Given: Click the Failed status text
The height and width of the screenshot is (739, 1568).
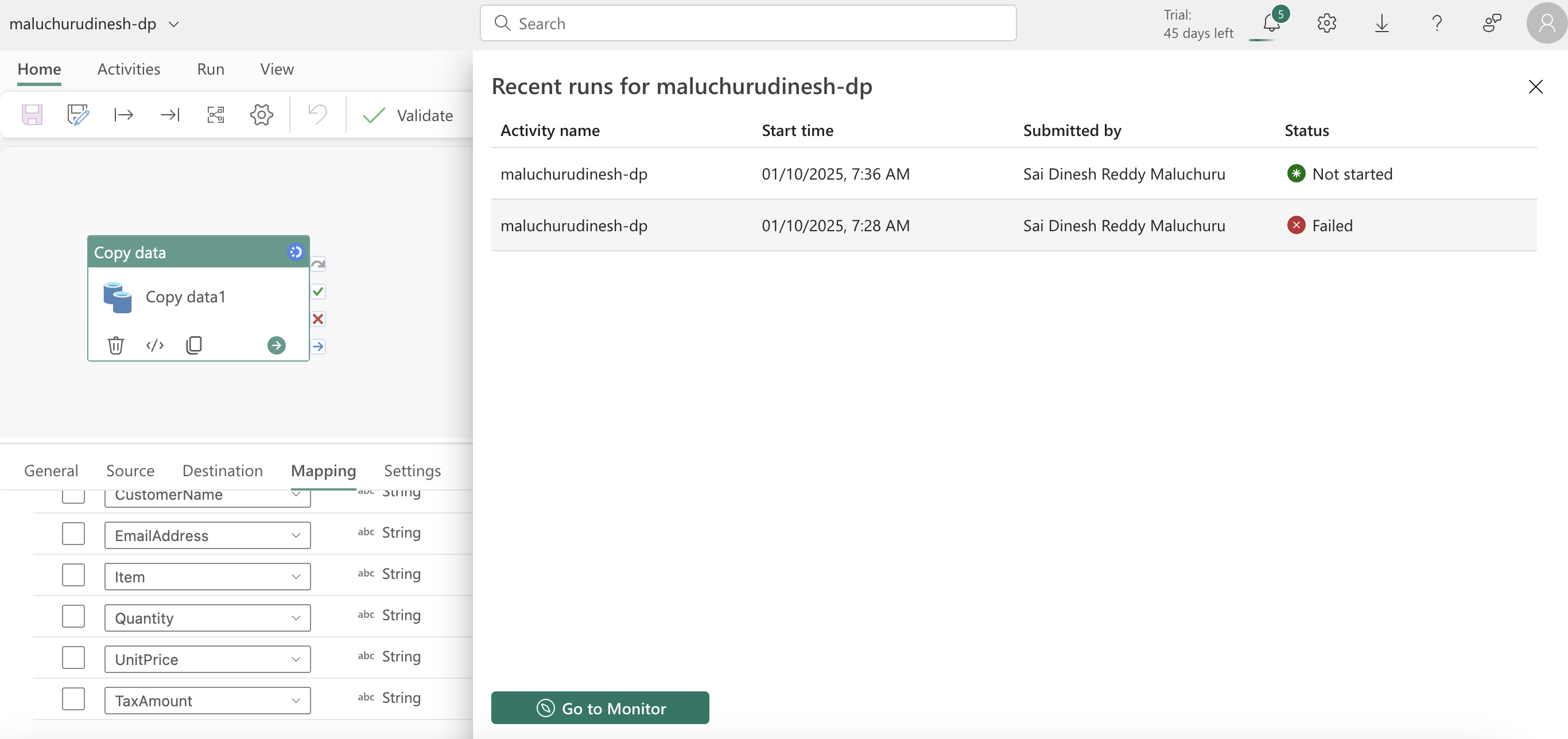Looking at the screenshot, I should [1332, 225].
